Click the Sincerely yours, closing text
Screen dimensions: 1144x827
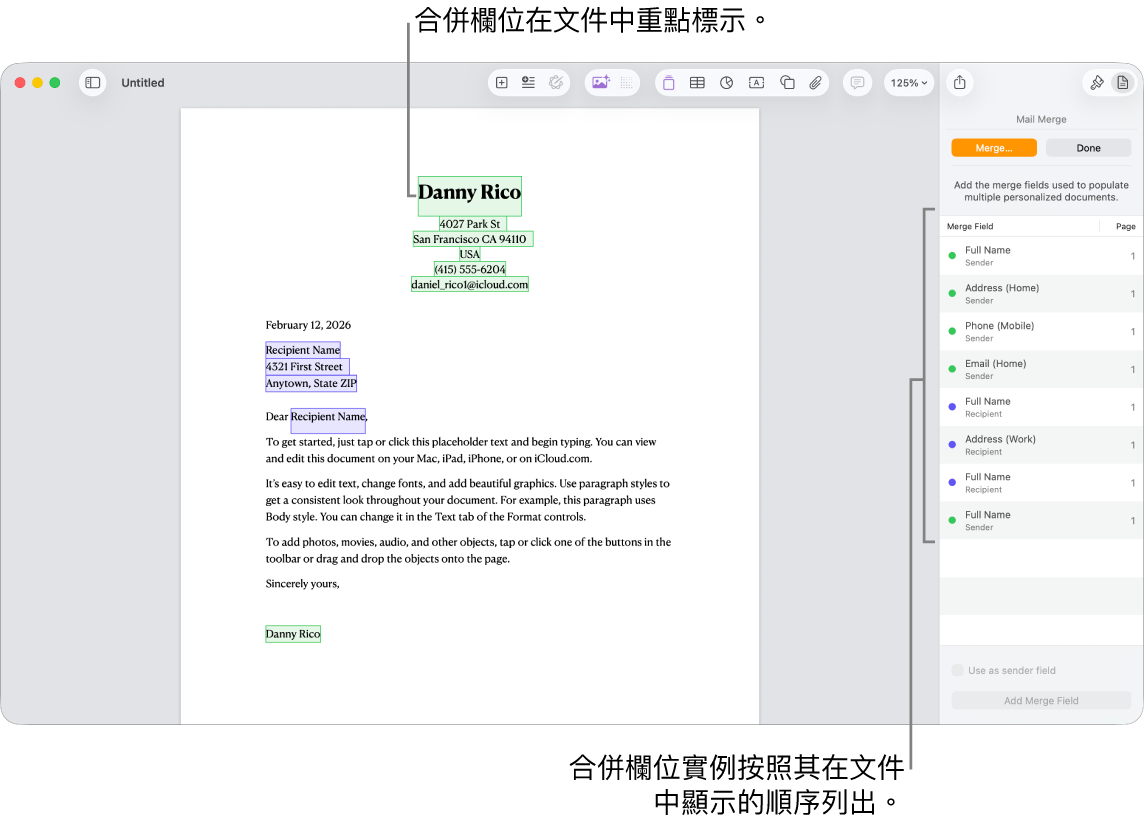click(x=302, y=584)
